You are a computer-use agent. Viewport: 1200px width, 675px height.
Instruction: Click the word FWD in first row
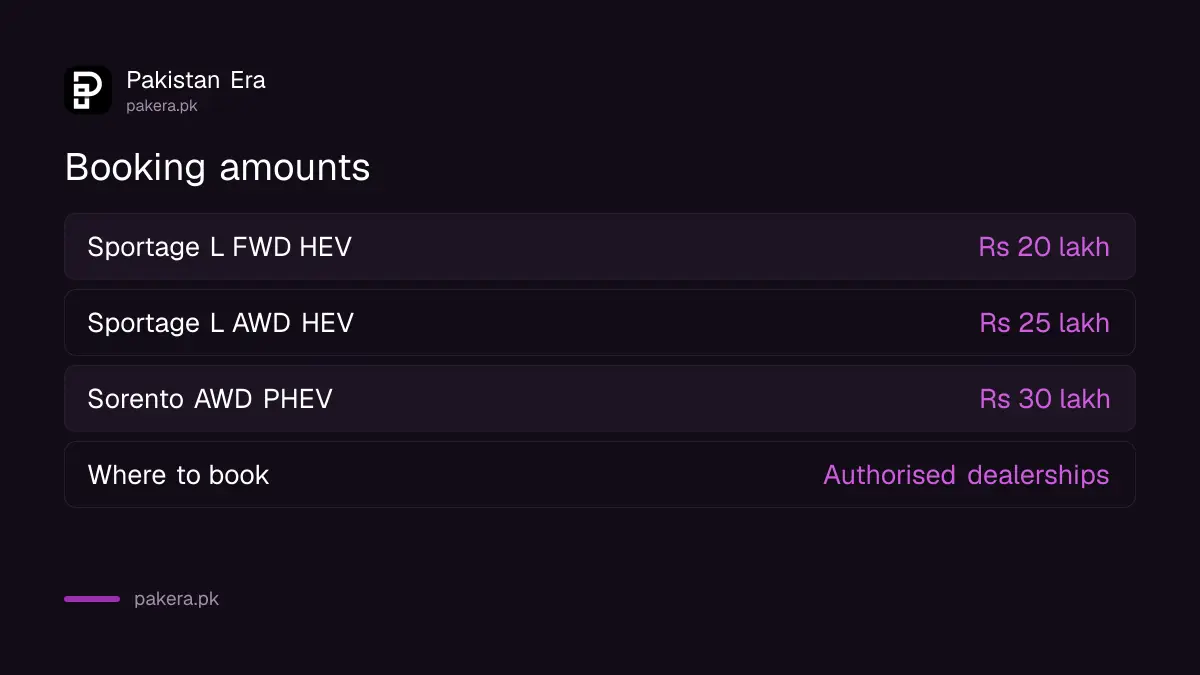click(262, 247)
